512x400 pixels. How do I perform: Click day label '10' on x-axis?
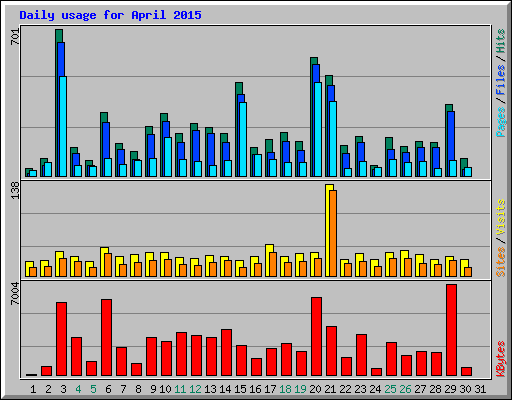(165, 389)
